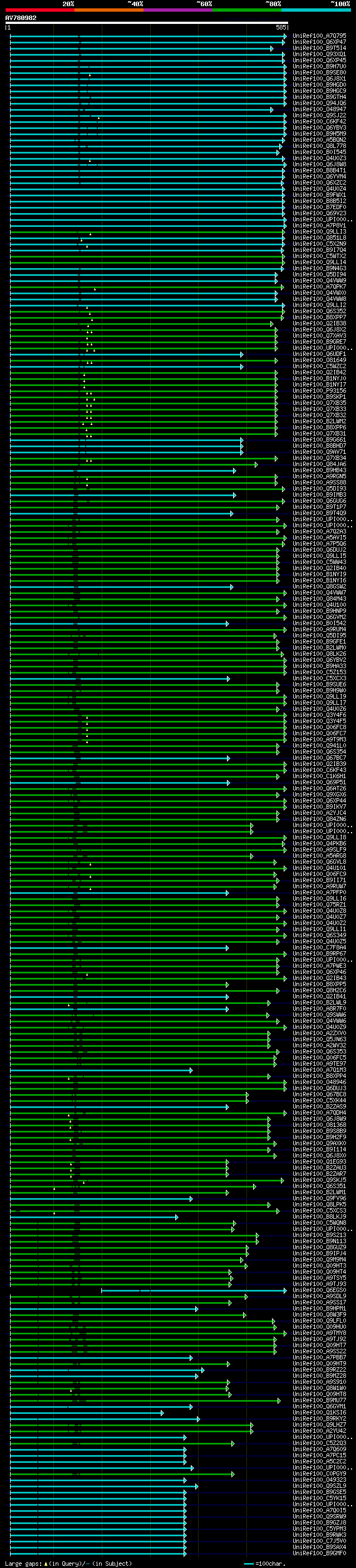
Task: Open hit UniRef100_B9GTM4
Action: [319, 97]
